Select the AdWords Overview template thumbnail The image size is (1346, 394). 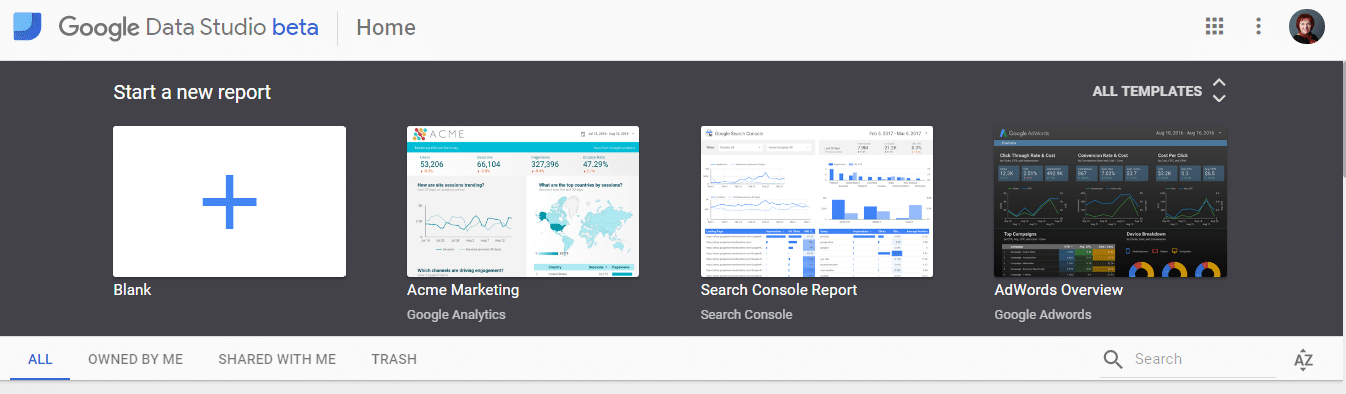pyautogui.click(x=1111, y=201)
